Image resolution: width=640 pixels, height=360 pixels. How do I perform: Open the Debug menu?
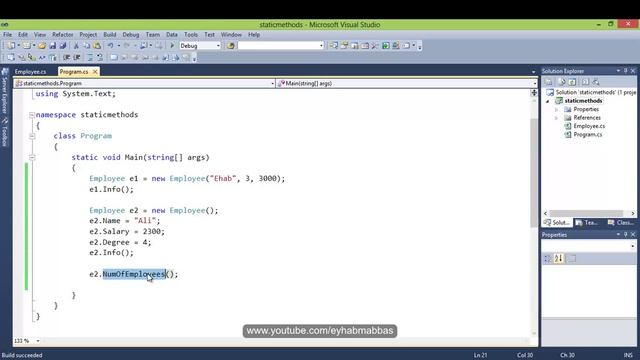coord(131,35)
